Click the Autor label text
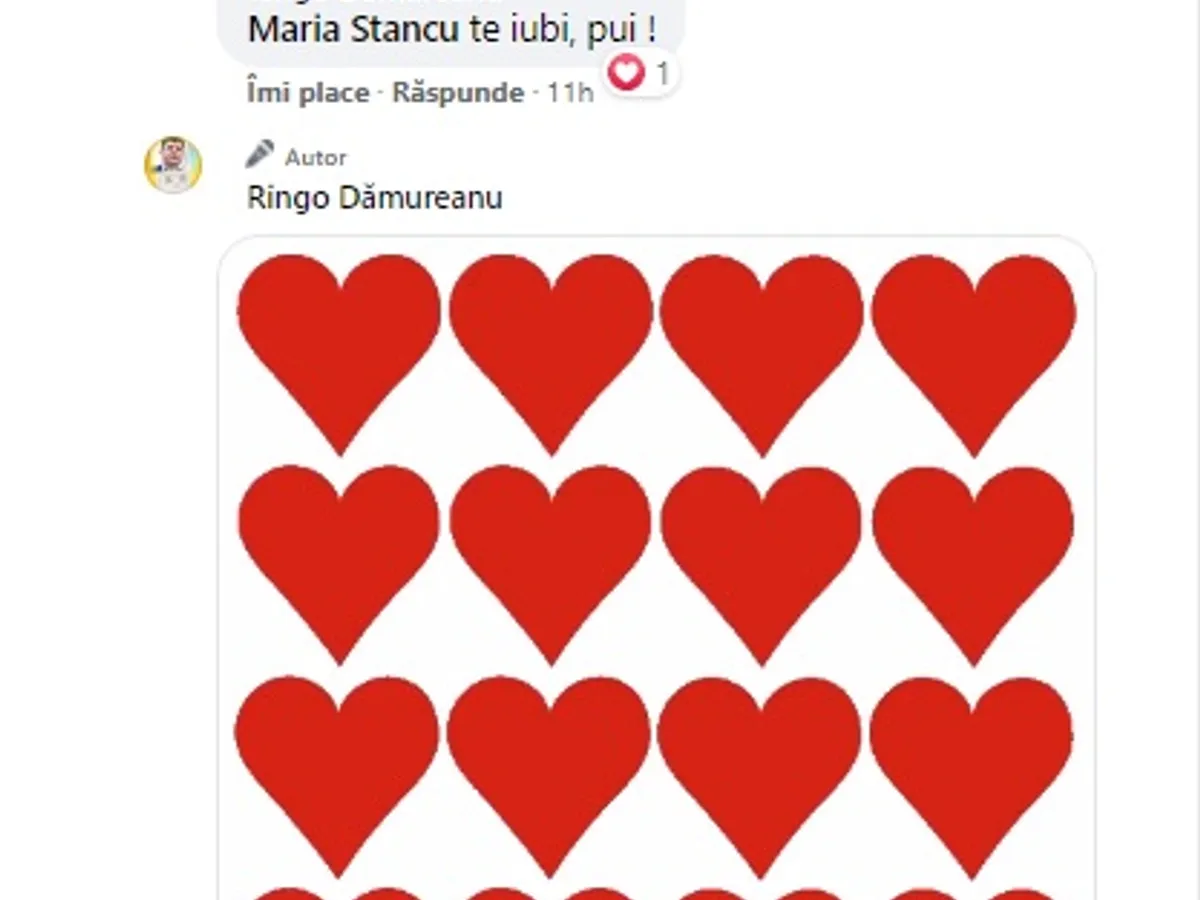The width and height of the screenshot is (1200, 900). point(316,157)
